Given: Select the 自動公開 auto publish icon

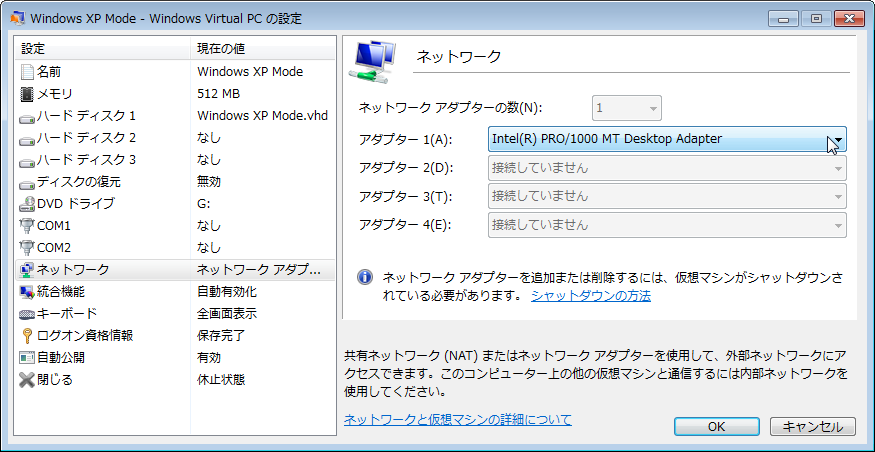Looking at the screenshot, I should (26, 358).
